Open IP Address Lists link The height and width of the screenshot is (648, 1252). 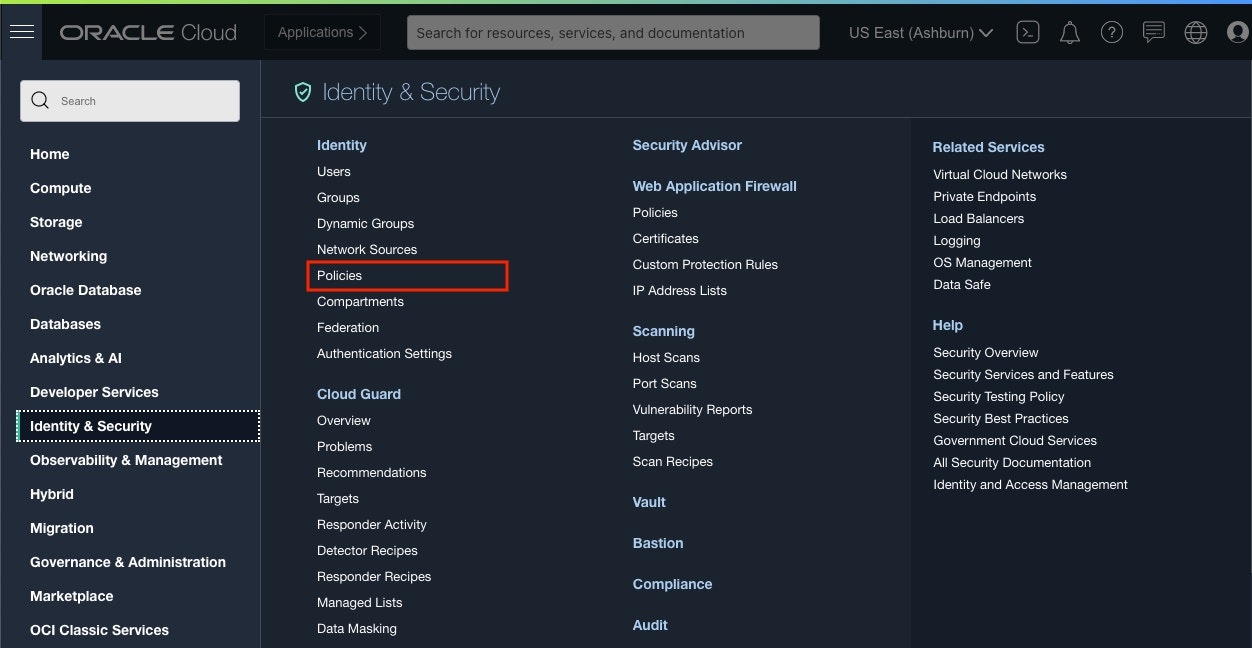tap(680, 291)
